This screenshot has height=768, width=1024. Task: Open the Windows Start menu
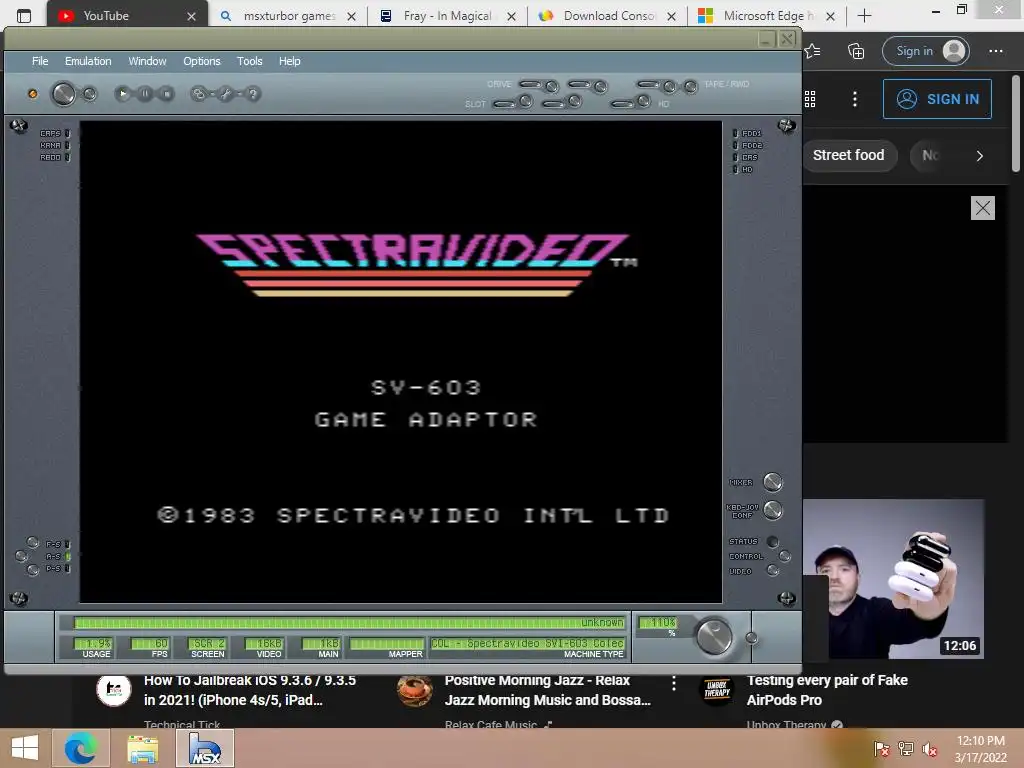click(x=25, y=748)
